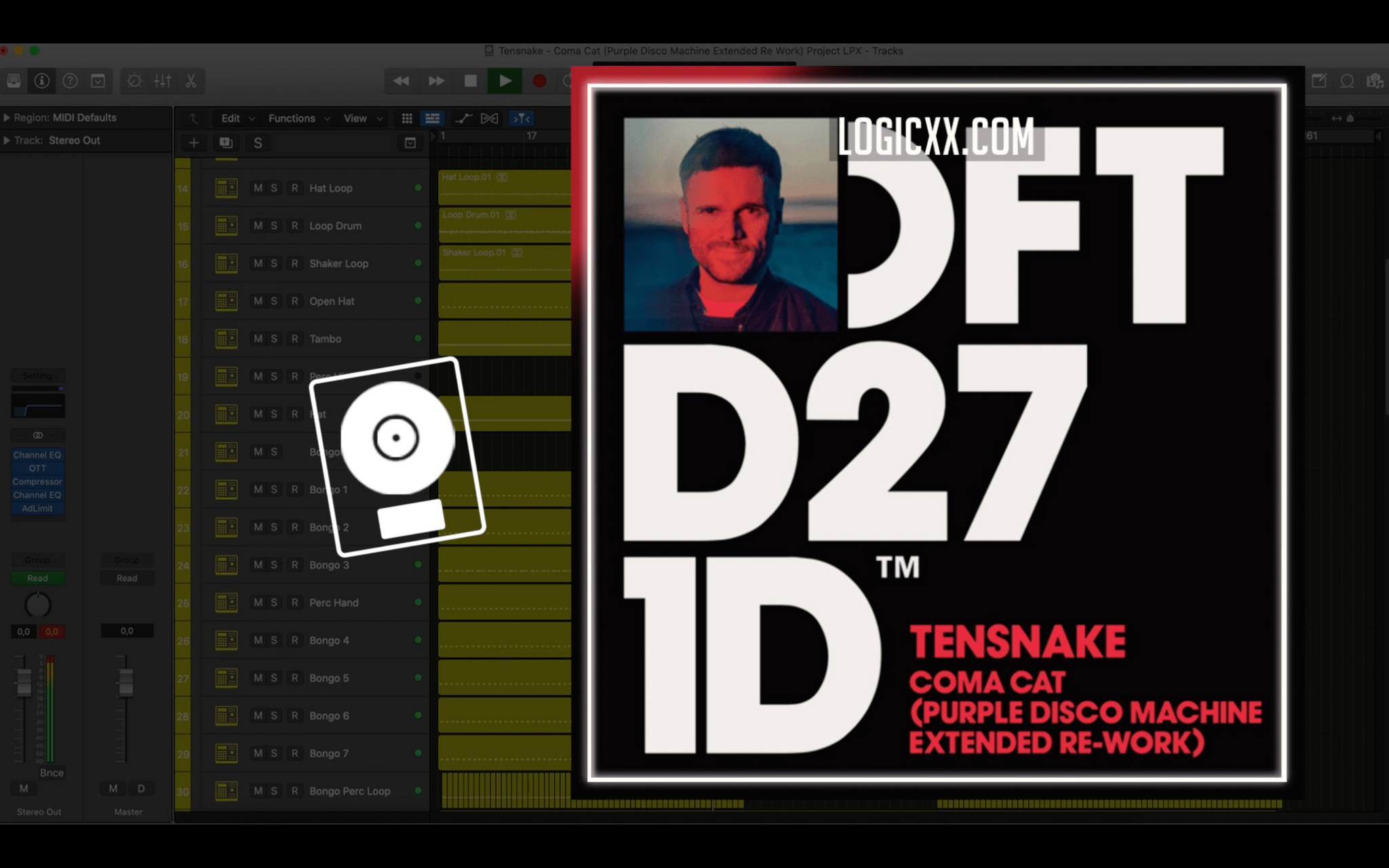Record-enable the Tambo track

click(x=294, y=338)
